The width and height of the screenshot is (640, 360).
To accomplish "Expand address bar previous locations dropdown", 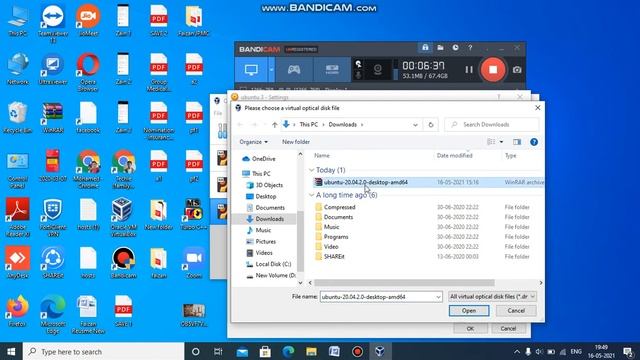I will click(x=415, y=124).
